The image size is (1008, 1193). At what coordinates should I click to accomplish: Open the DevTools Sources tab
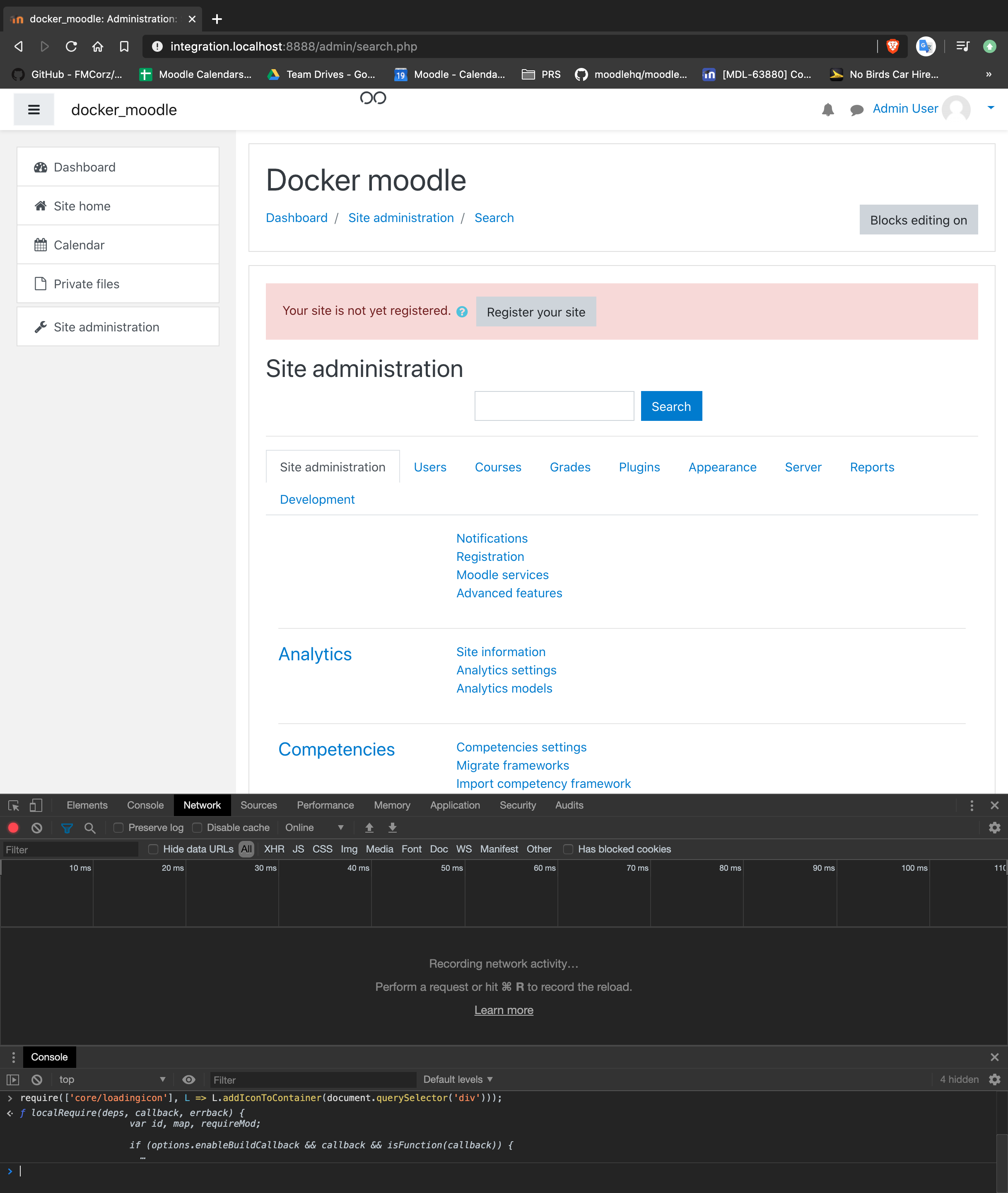point(258,805)
